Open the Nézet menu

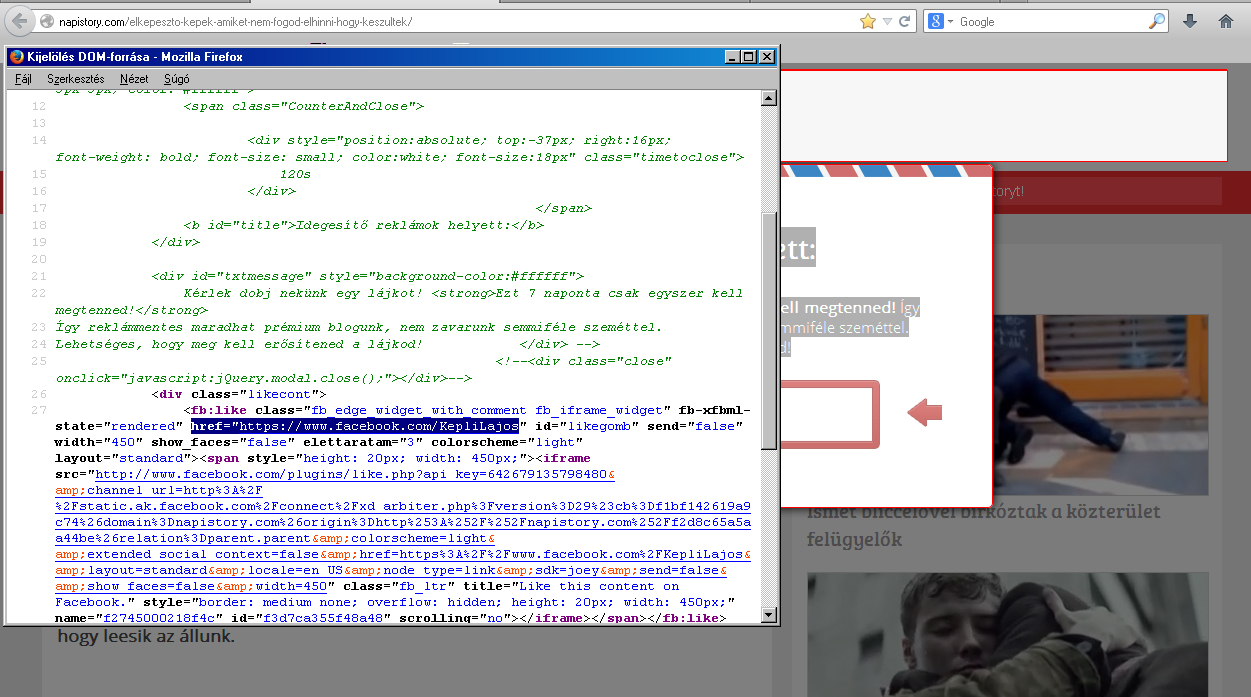click(134, 78)
